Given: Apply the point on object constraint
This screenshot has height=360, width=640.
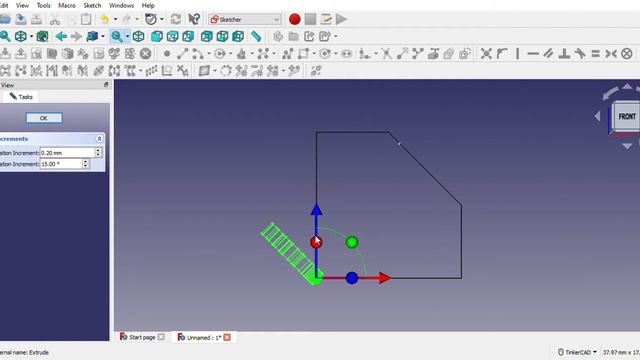Looking at the screenshot, I should tap(502, 53).
